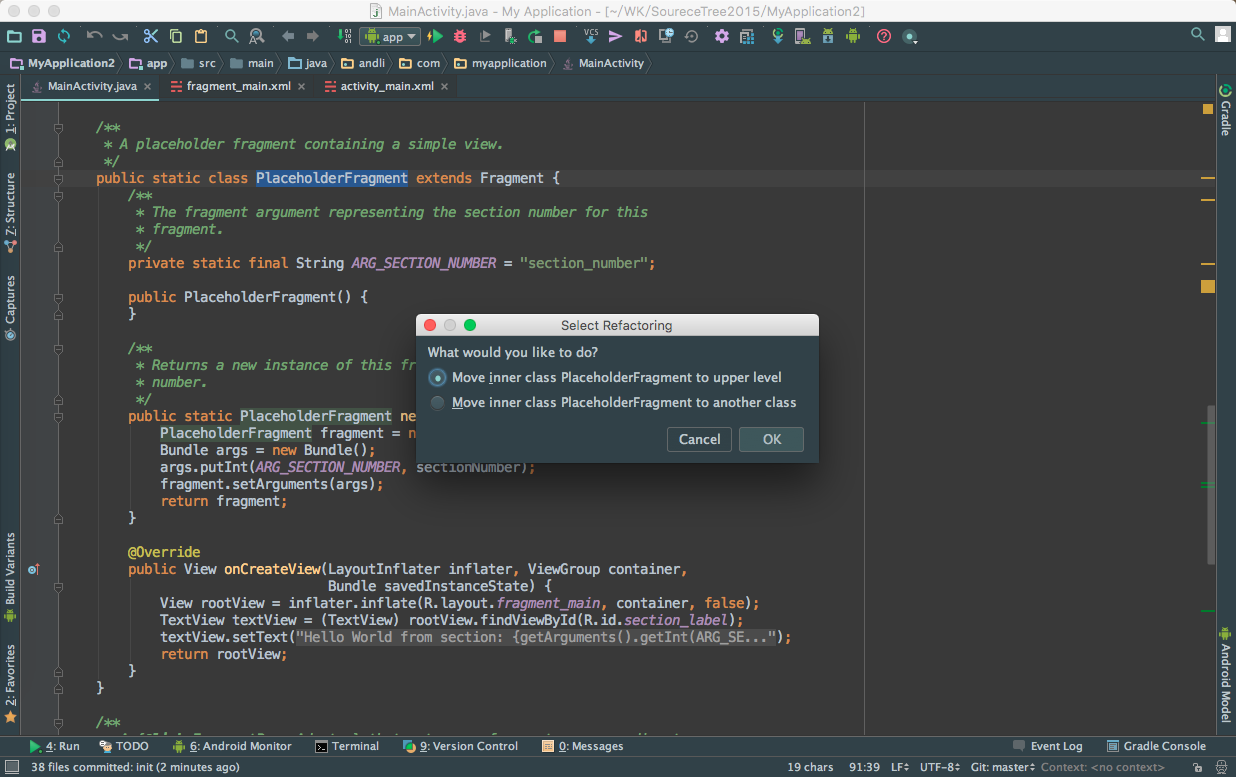This screenshot has height=777, width=1236.
Task: Open the SDK Manager toolbar icon
Action: click(828, 36)
